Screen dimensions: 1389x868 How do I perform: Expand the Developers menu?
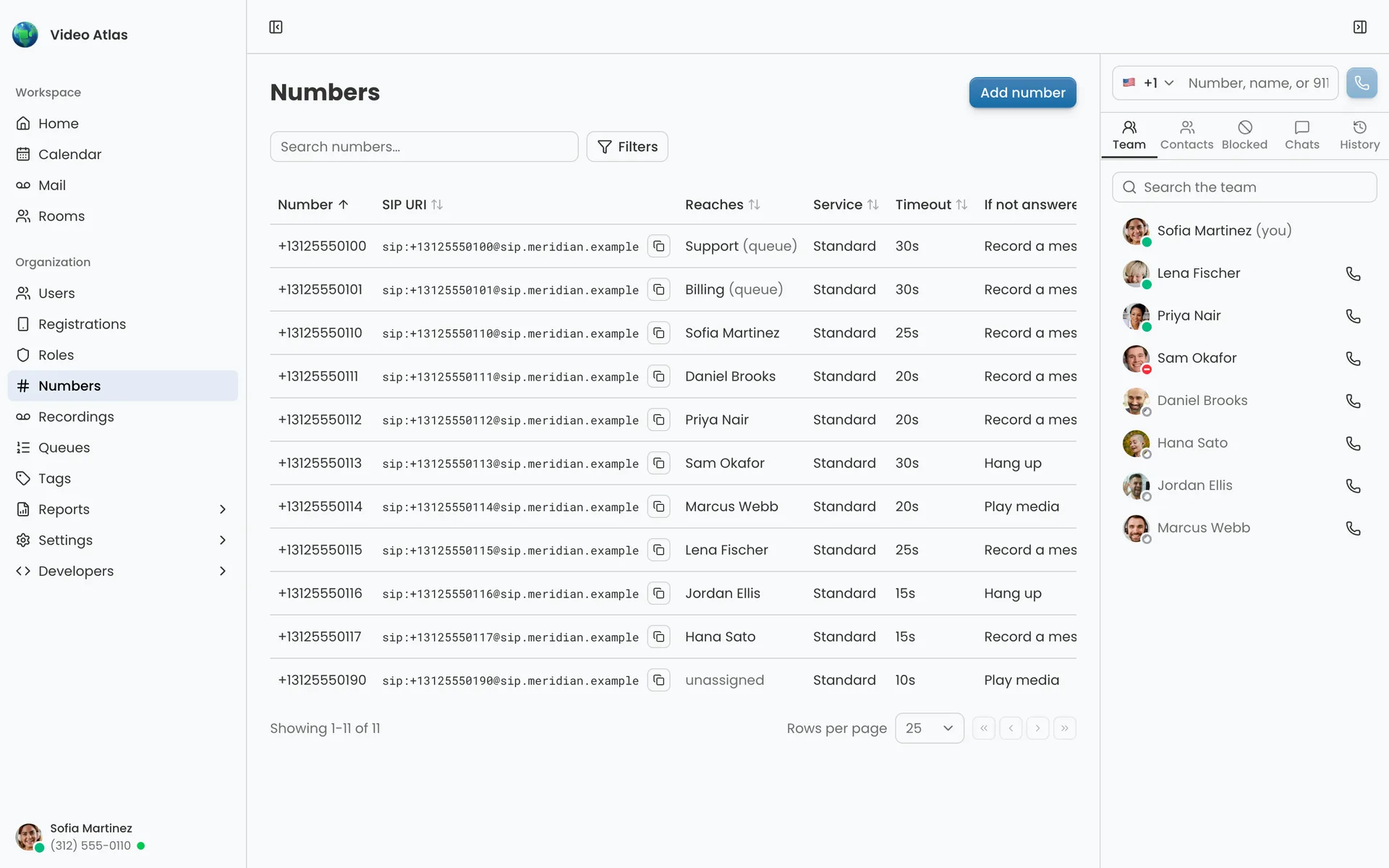coord(123,571)
